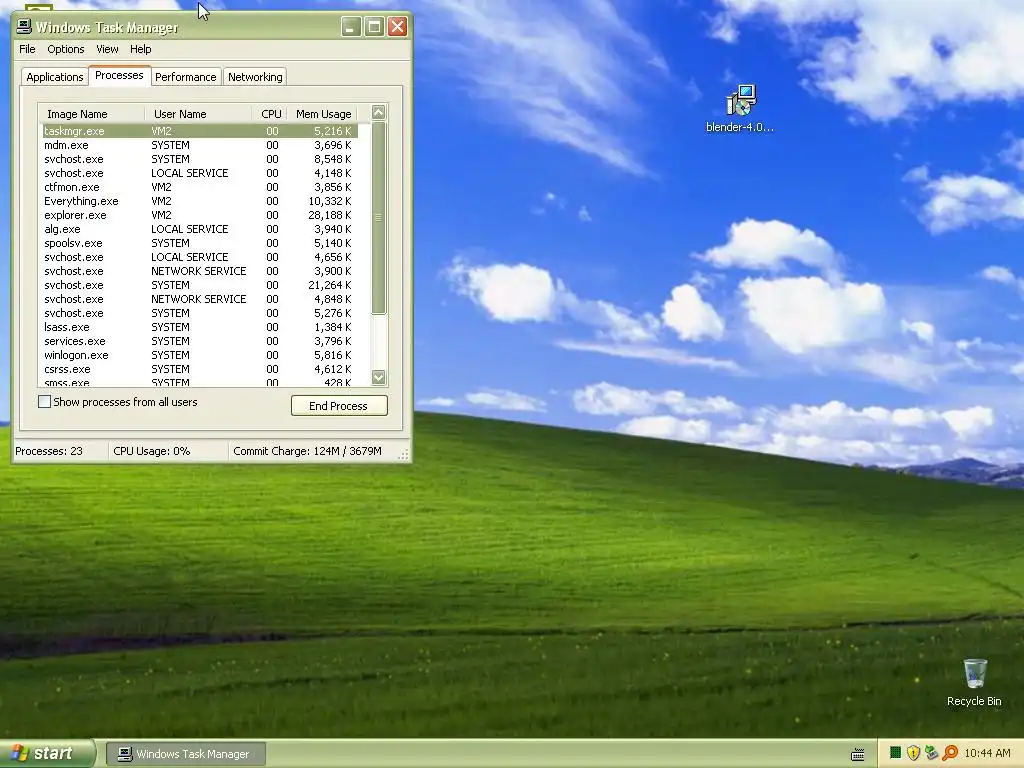Sort by the Image Name column header
This screenshot has height=768, width=1024.
[x=91, y=114]
